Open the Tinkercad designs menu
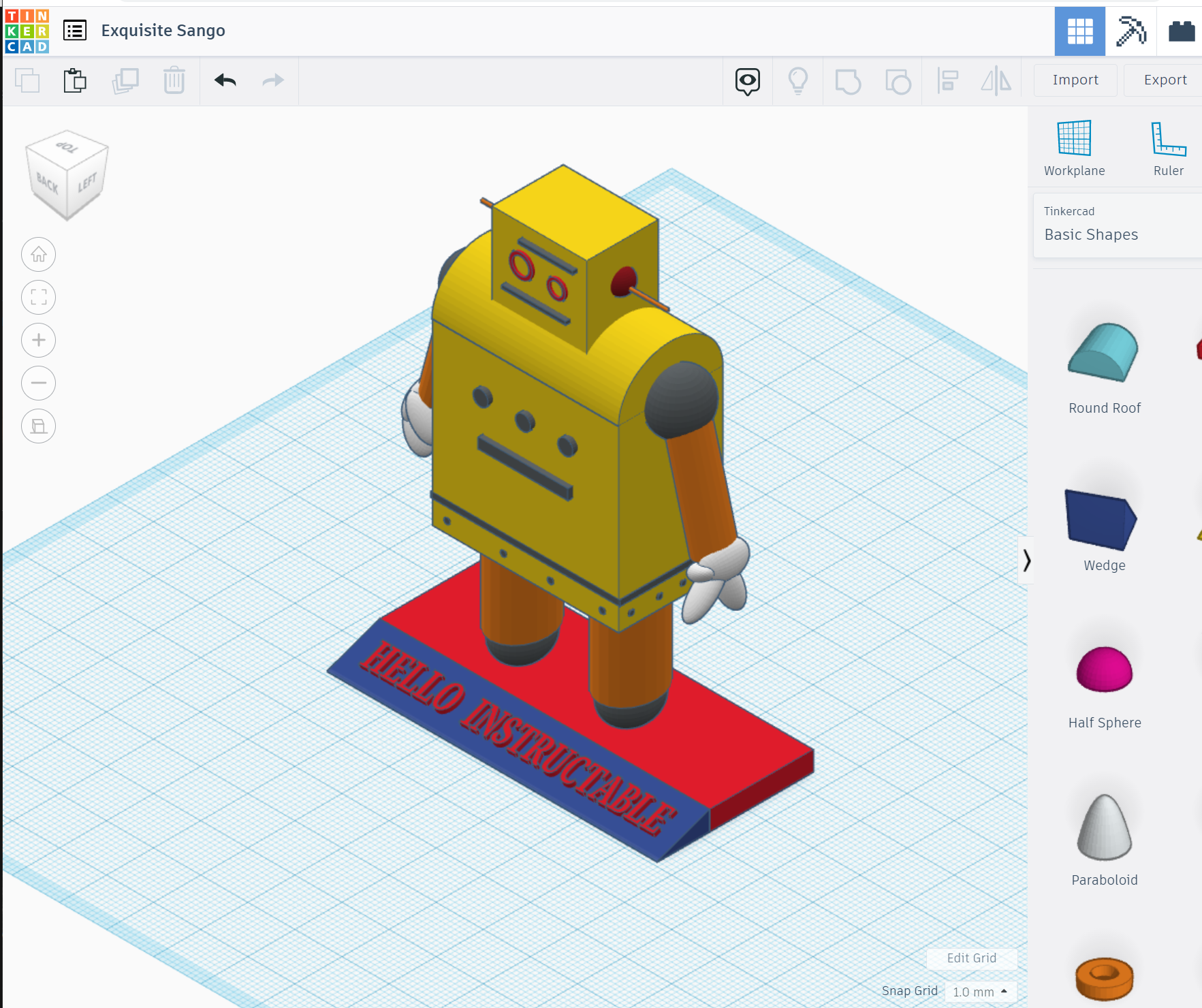 click(76, 31)
